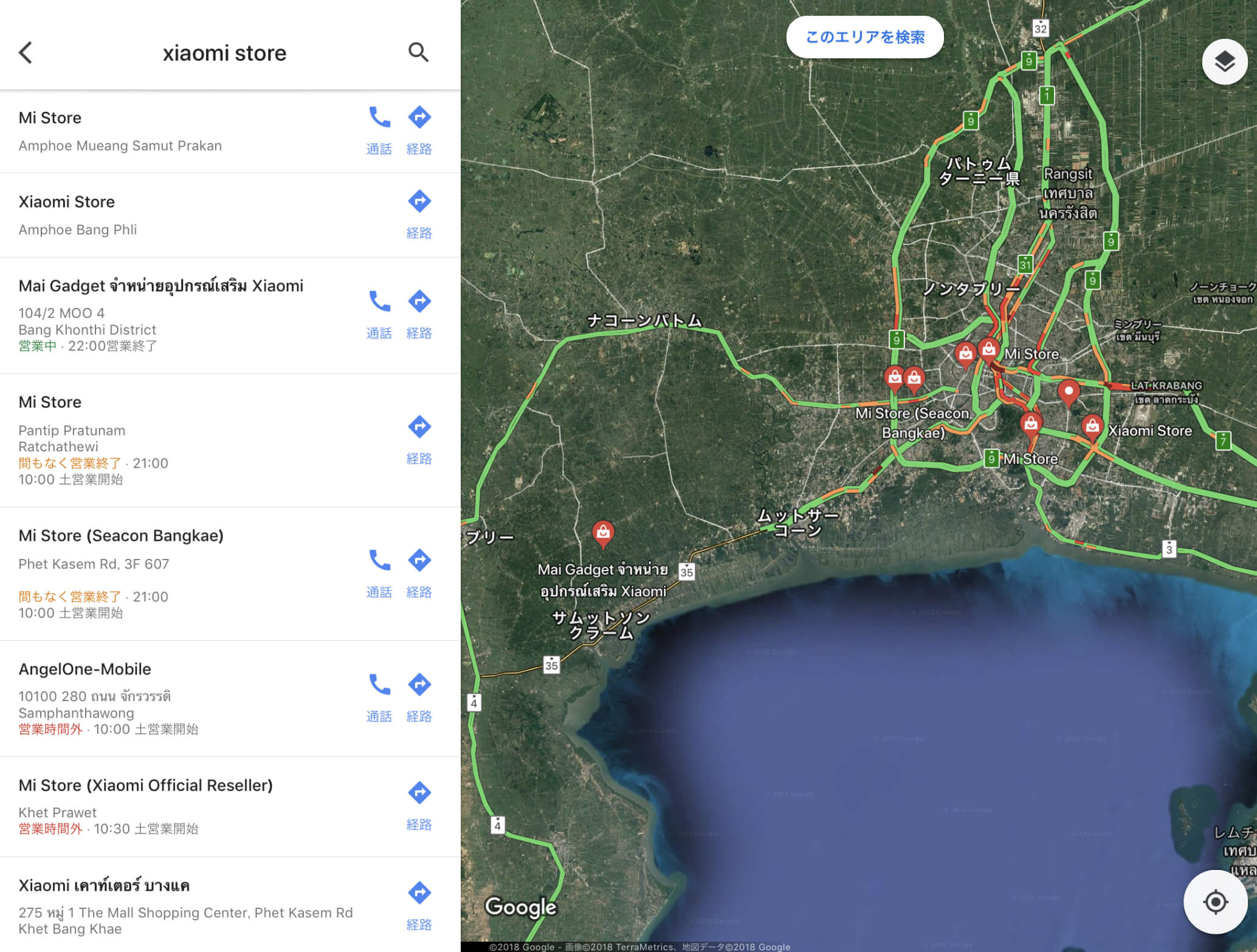The width and height of the screenshot is (1257, 952).
Task: Open Mi Store (Seacon Bangkae) listing title
Action: pyautogui.click(x=121, y=535)
